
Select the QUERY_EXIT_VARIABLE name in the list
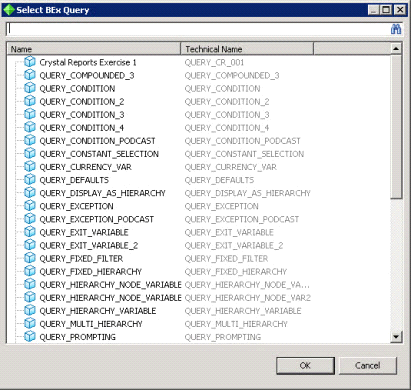84,232
